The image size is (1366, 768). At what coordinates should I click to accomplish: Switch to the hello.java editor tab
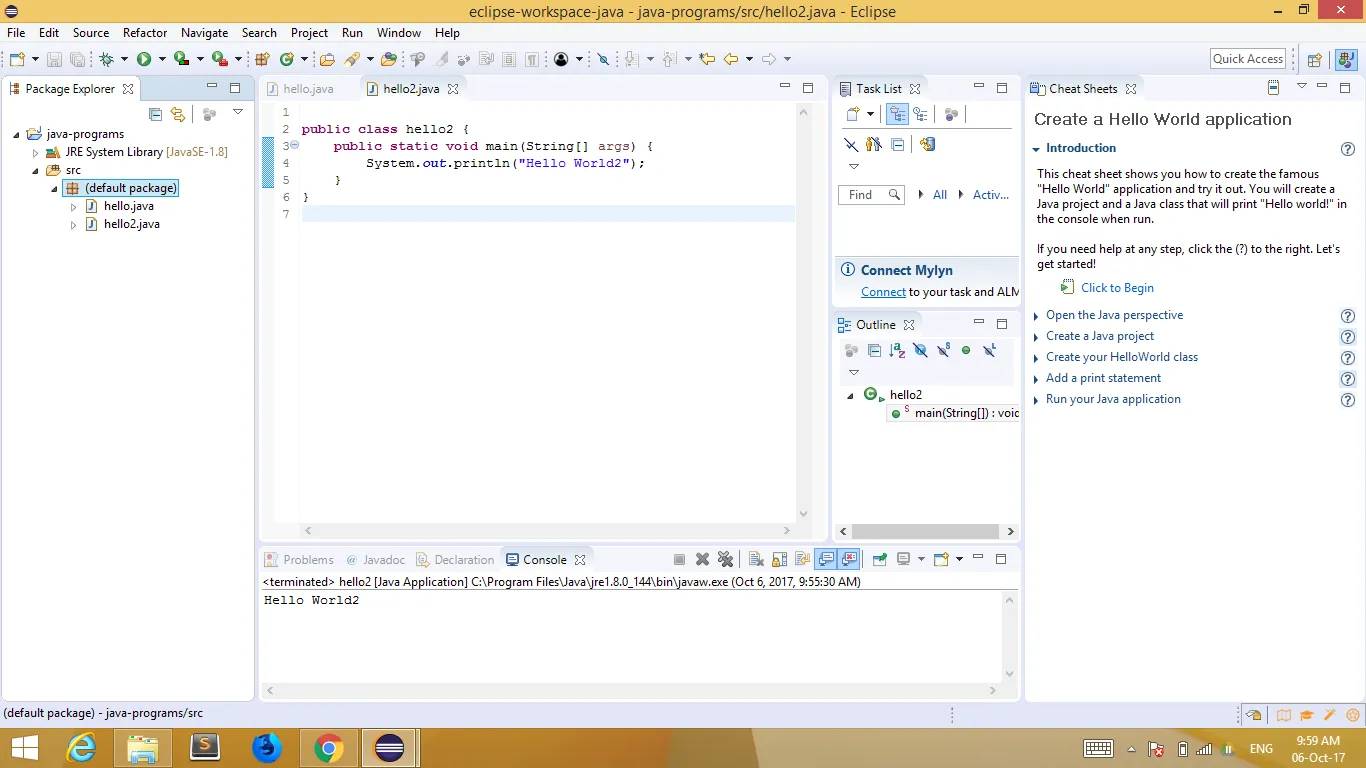(308, 89)
